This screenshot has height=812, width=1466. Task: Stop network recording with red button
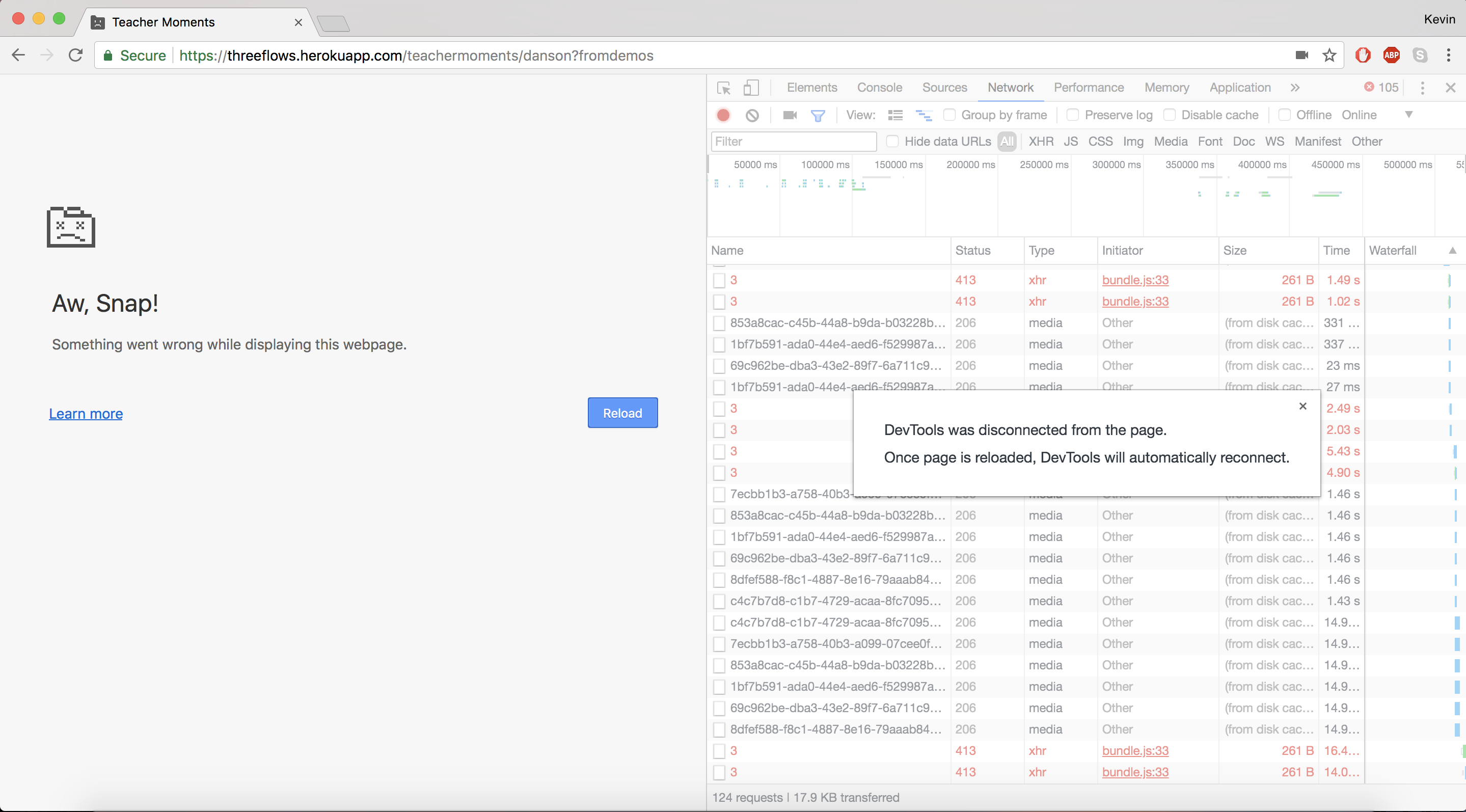(x=723, y=115)
